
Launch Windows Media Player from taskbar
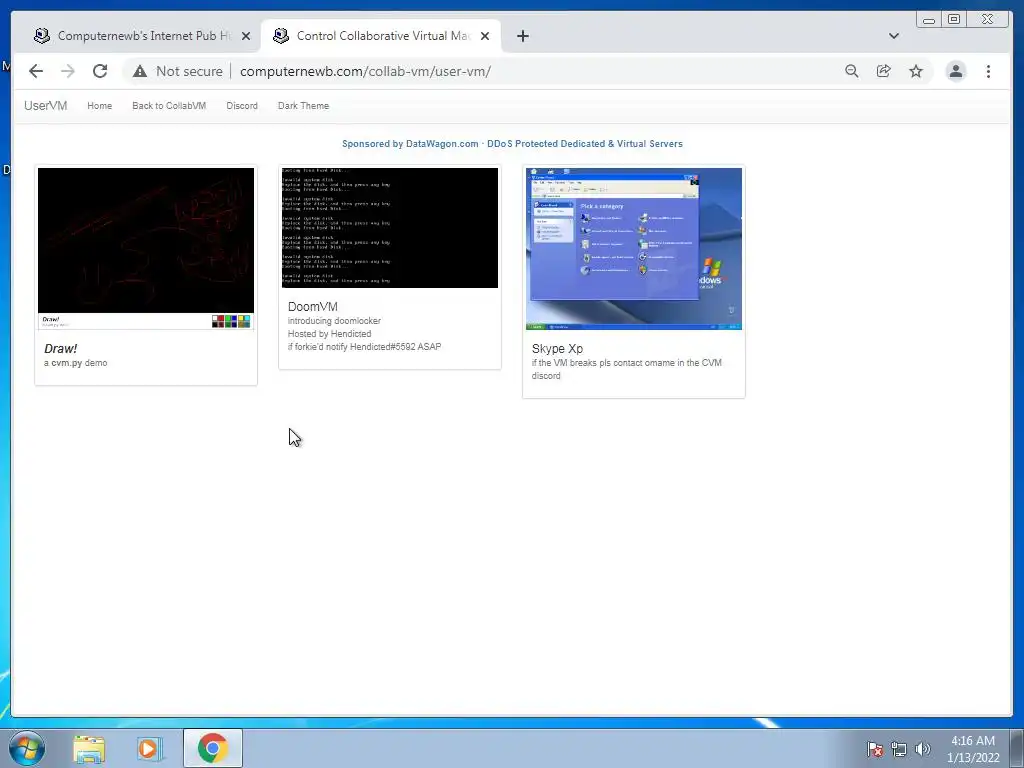pyautogui.click(x=150, y=748)
